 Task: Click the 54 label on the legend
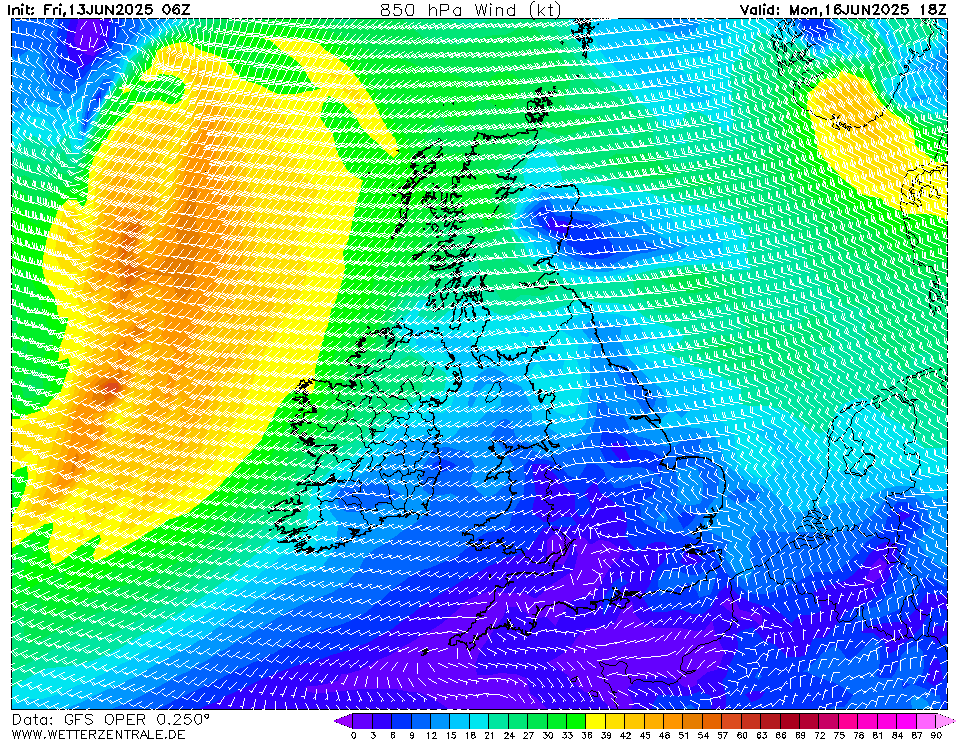click(x=703, y=735)
